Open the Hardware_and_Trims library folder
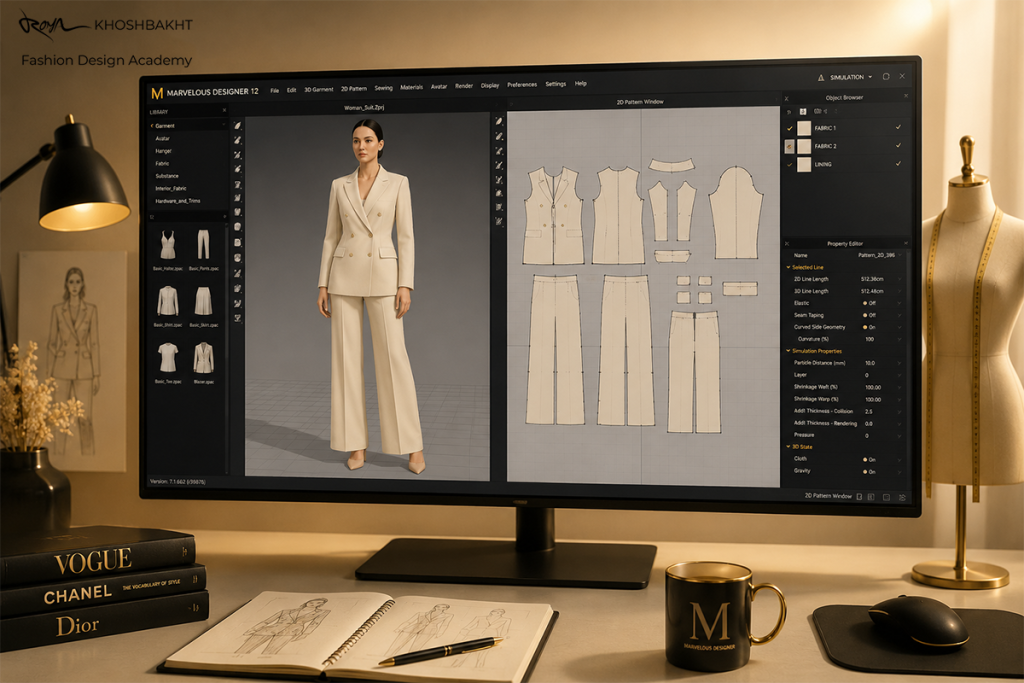The image size is (1024, 683). point(178,201)
